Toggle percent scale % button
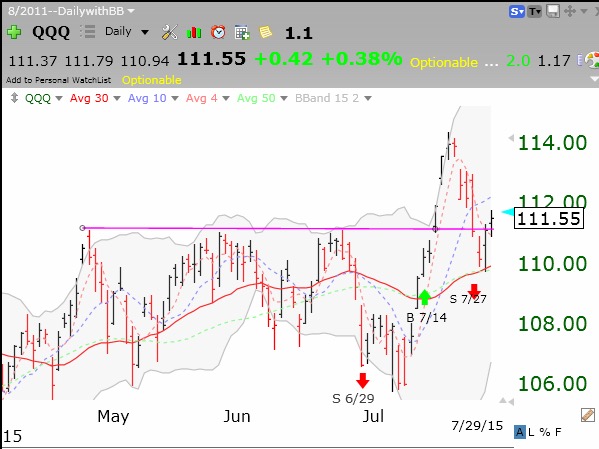 545,432
